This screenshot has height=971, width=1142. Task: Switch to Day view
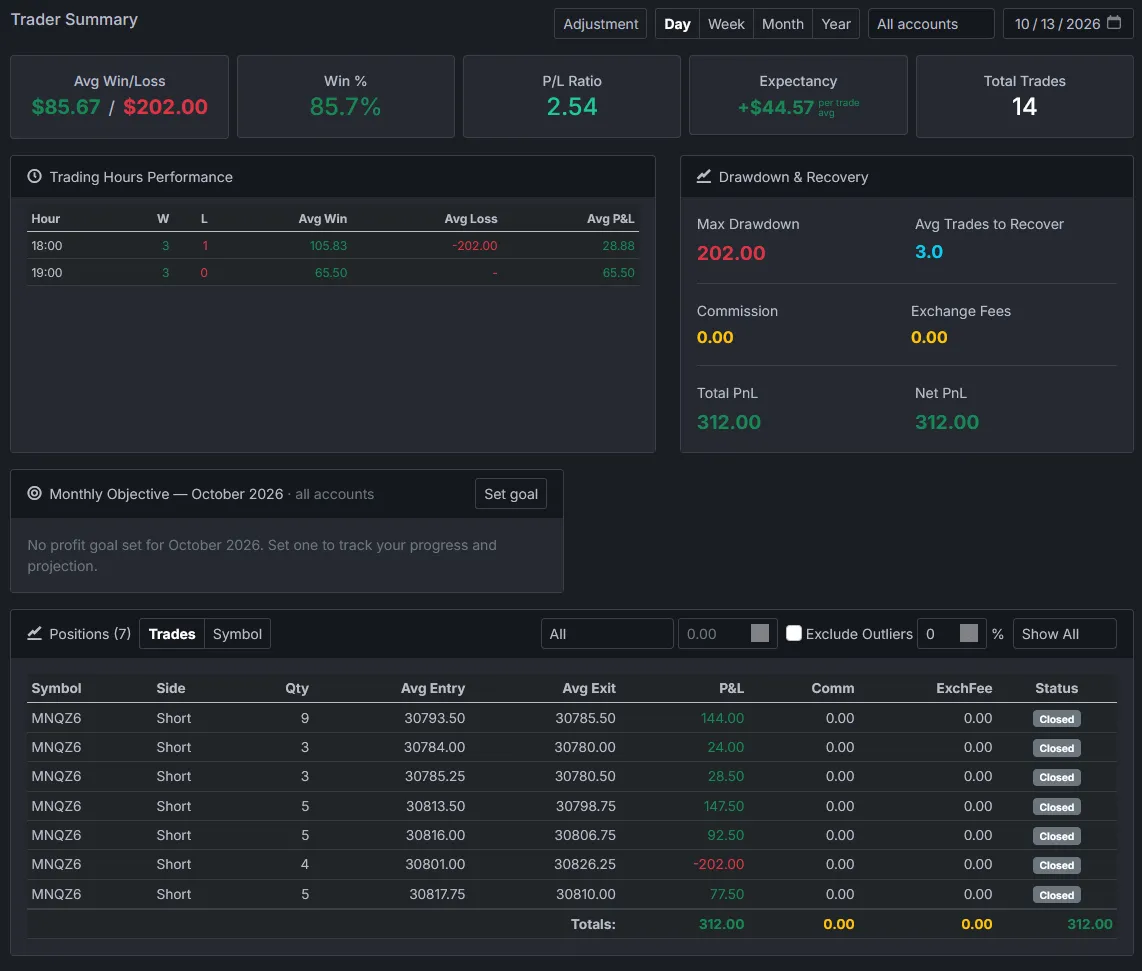pos(677,23)
